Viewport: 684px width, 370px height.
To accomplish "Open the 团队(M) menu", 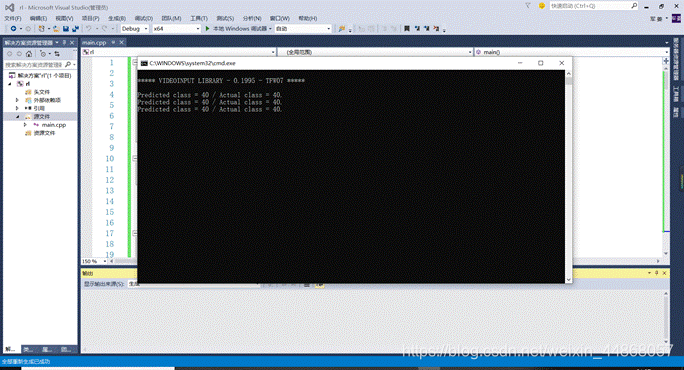I will click(171, 18).
